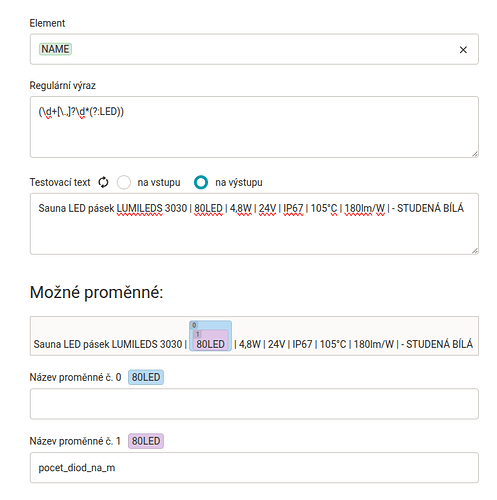Click the refresh icon next to Testovací text
497x500 pixels.
(103, 182)
